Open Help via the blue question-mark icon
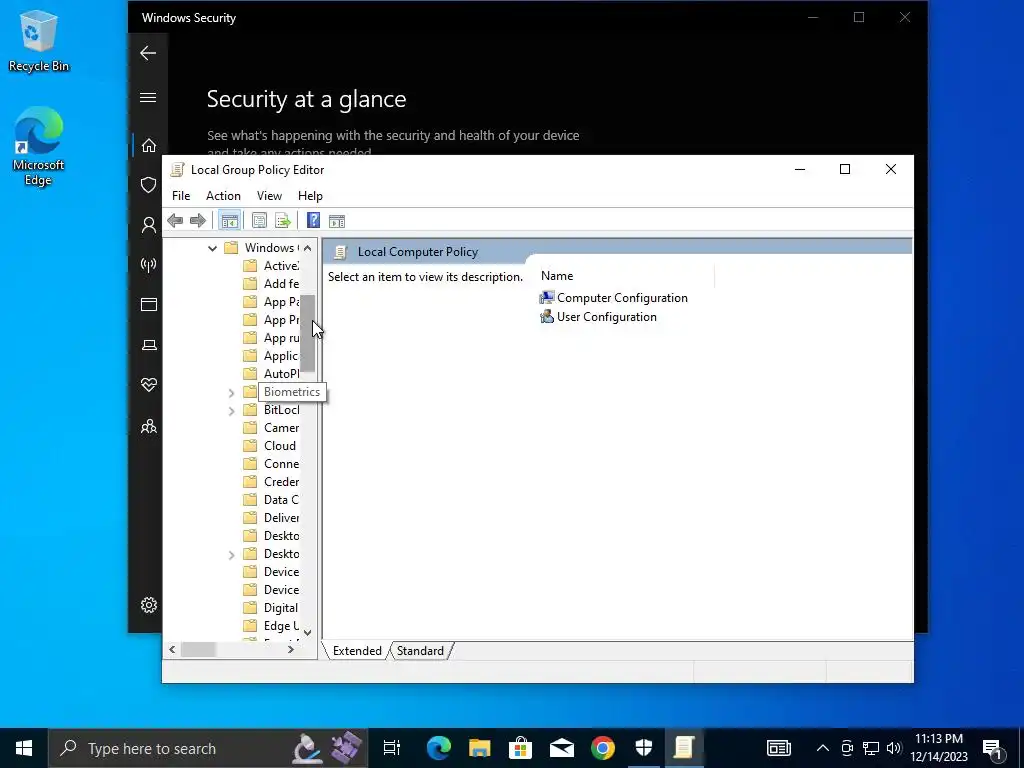 313,221
